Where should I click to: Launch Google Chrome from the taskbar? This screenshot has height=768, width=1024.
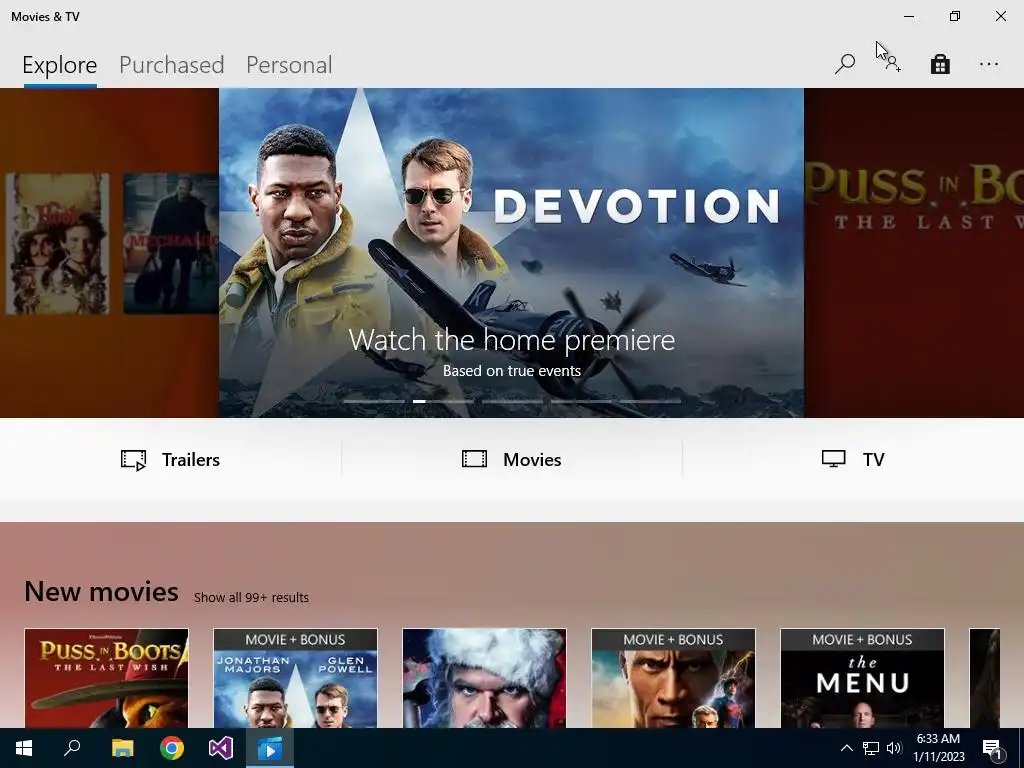pyautogui.click(x=172, y=748)
